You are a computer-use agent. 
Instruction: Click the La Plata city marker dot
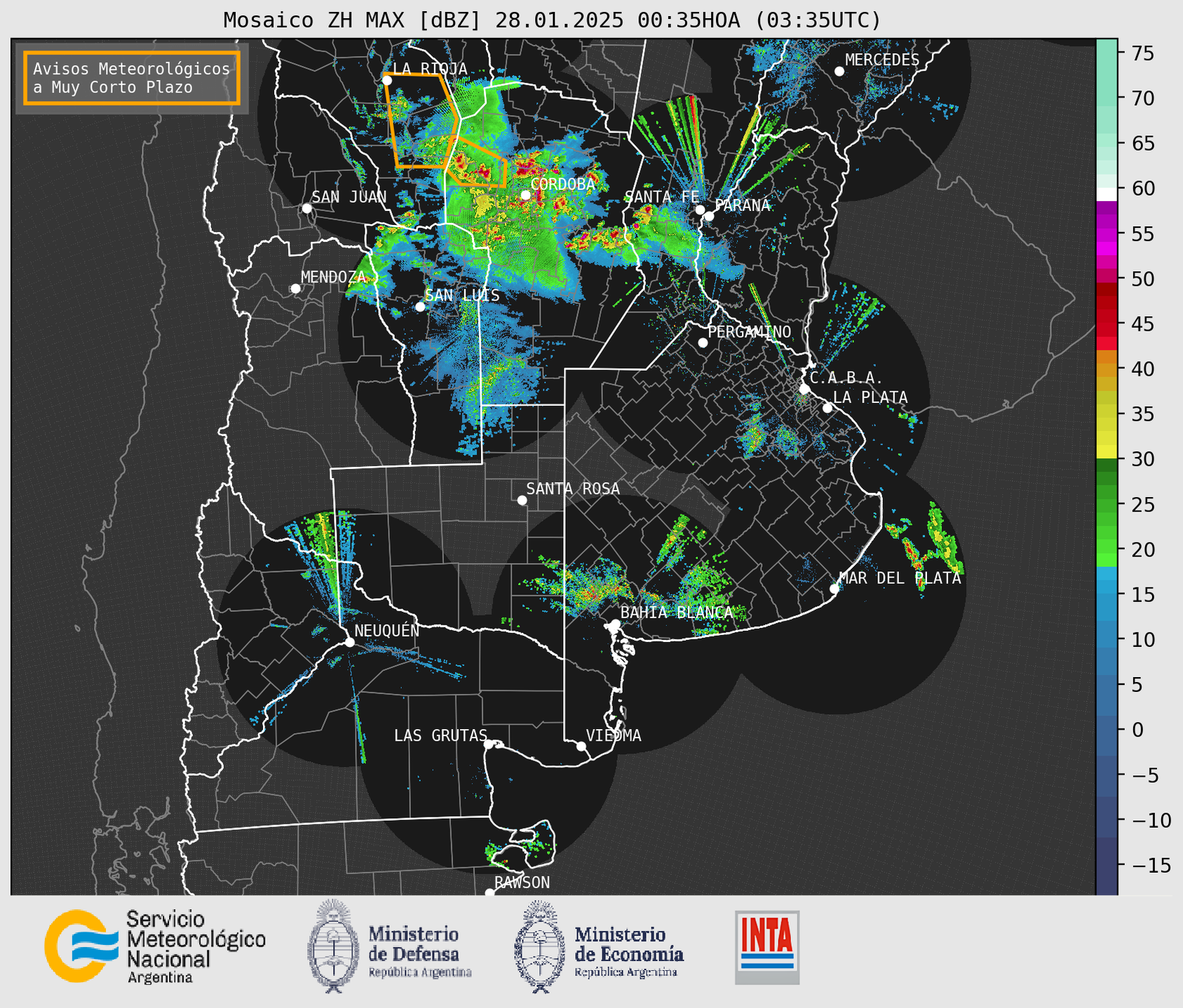point(827,408)
